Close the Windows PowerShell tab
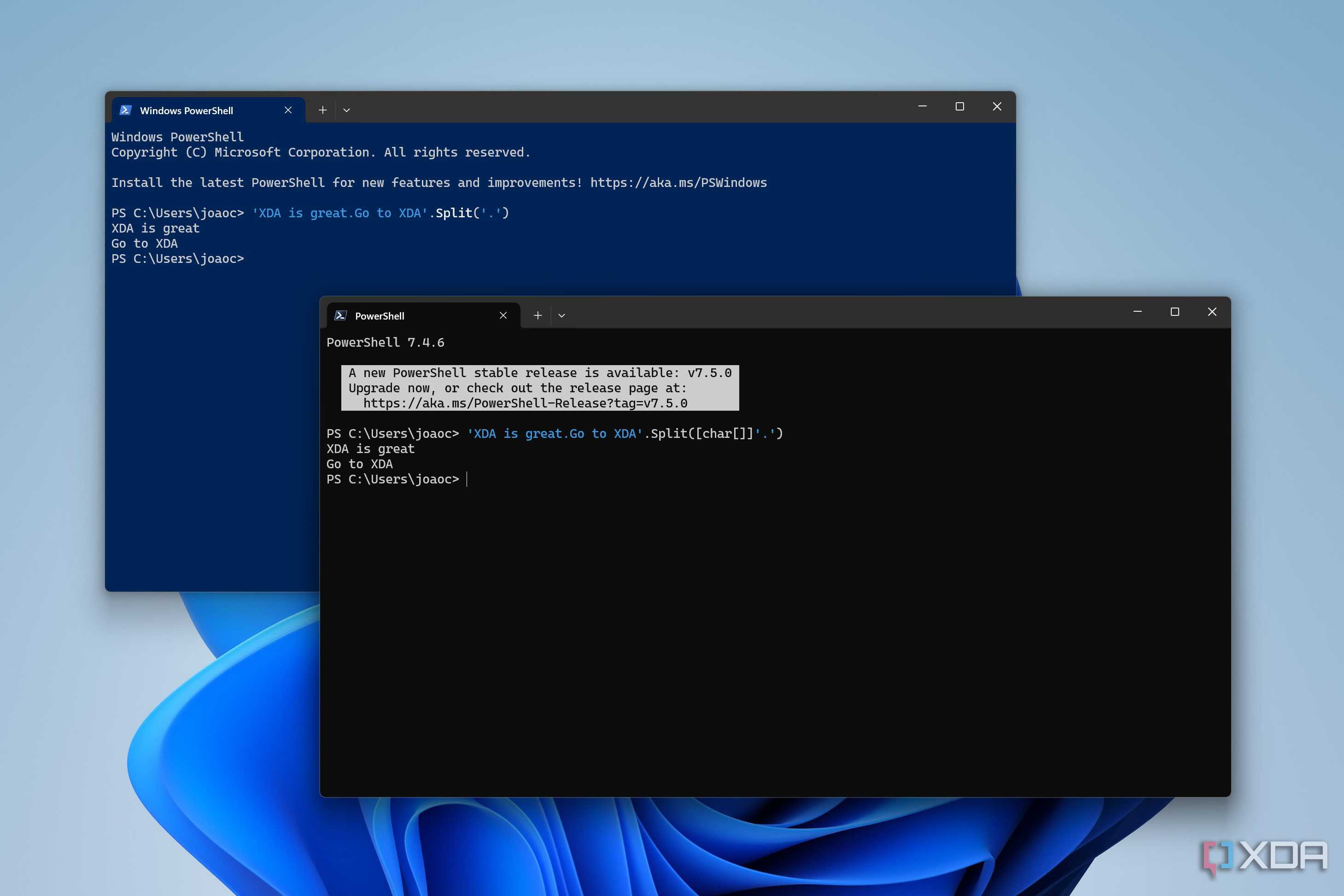Image resolution: width=1344 pixels, height=896 pixels. [x=288, y=111]
